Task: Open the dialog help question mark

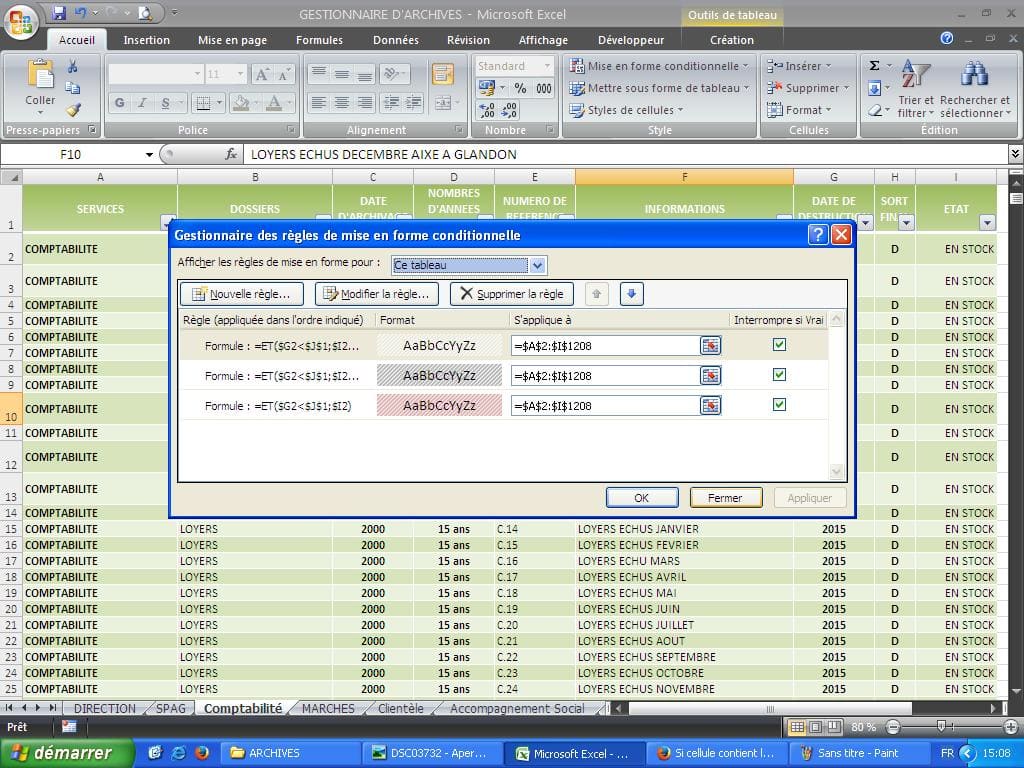Action: coord(817,235)
